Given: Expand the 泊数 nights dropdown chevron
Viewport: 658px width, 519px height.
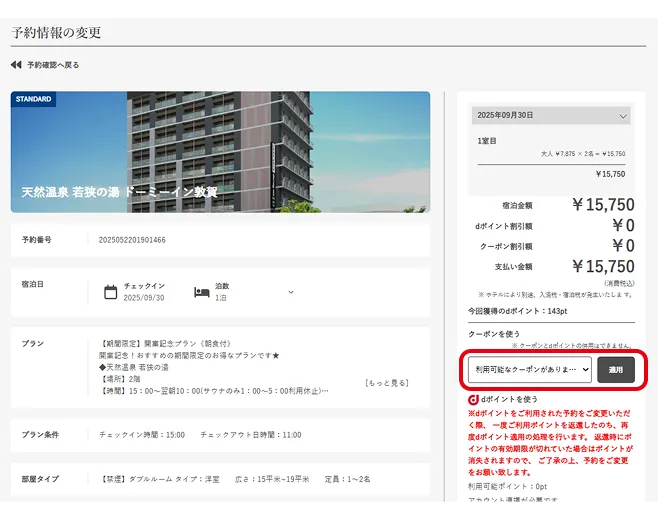Looking at the screenshot, I should pos(291,292).
